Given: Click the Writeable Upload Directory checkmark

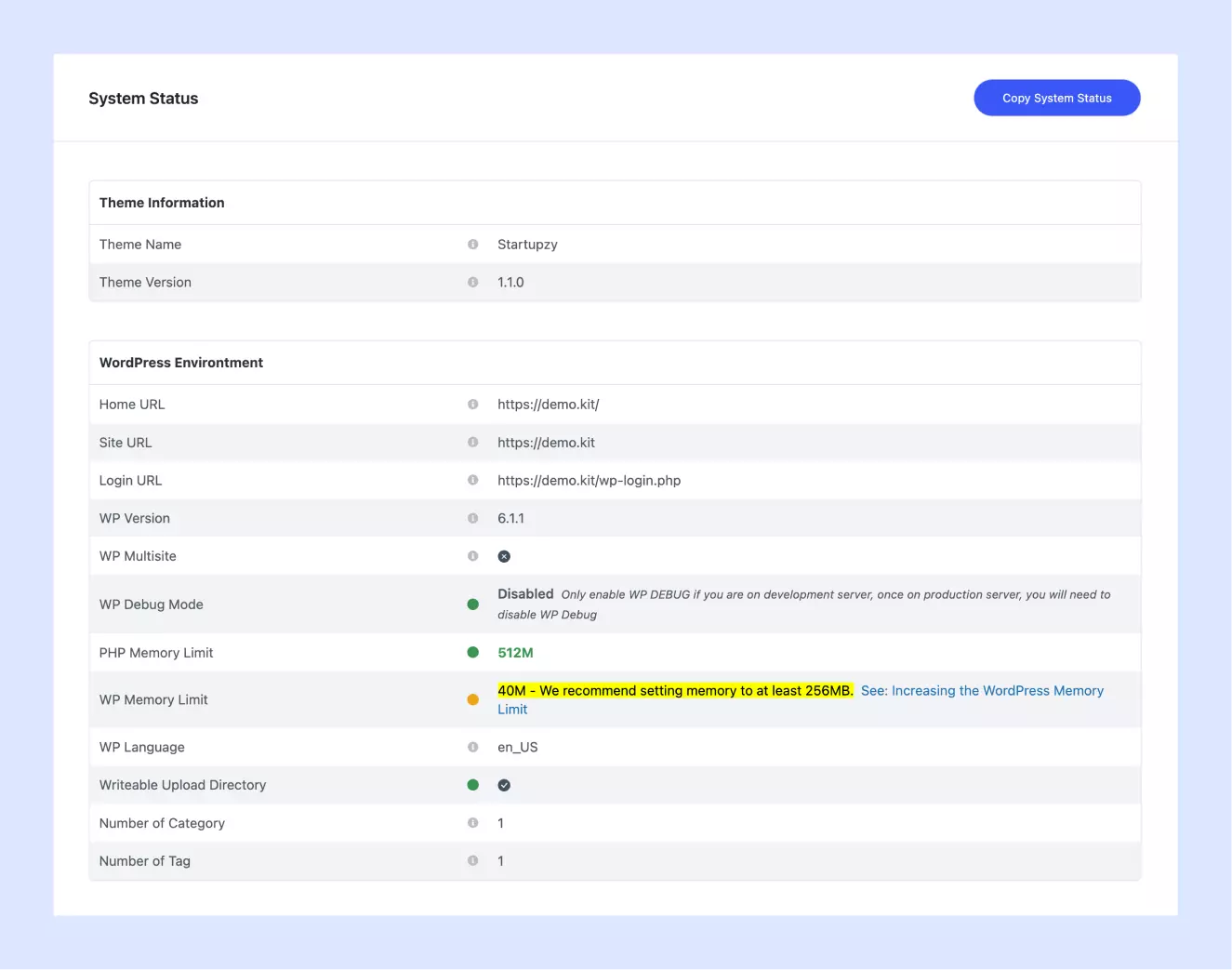Looking at the screenshot, I should tap(504, 786).
